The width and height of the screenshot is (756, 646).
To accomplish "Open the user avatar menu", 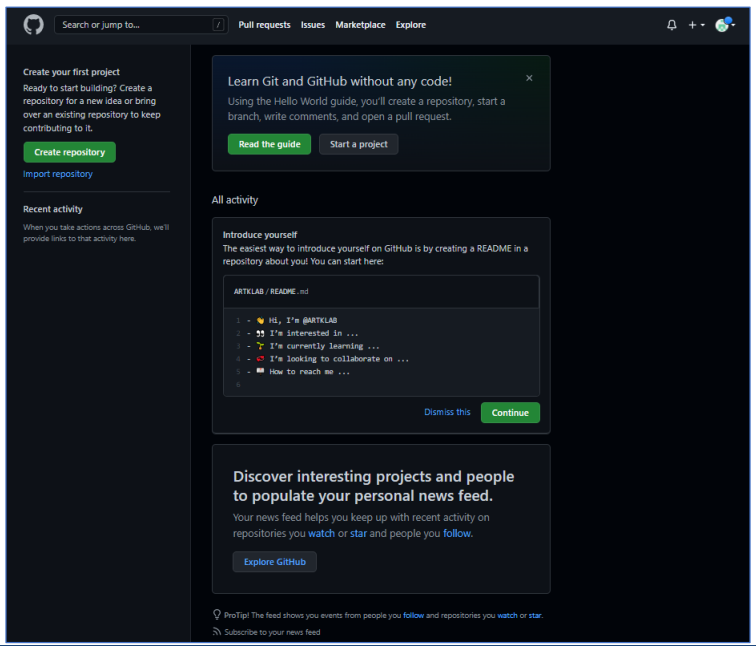I will (725, 25).
